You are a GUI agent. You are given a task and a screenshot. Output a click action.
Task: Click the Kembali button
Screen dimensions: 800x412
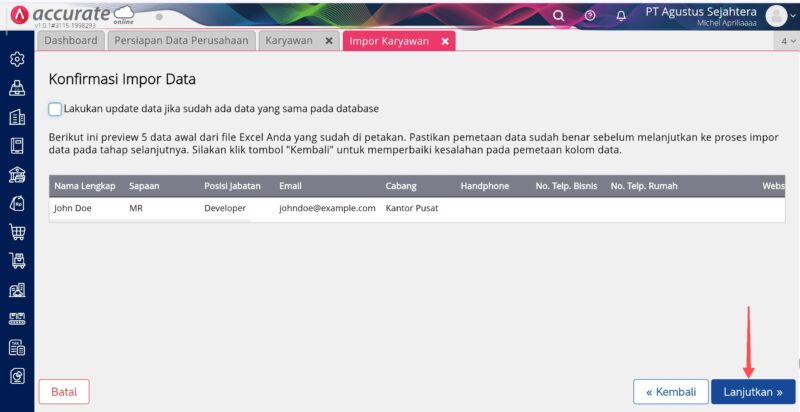point(670,392)
